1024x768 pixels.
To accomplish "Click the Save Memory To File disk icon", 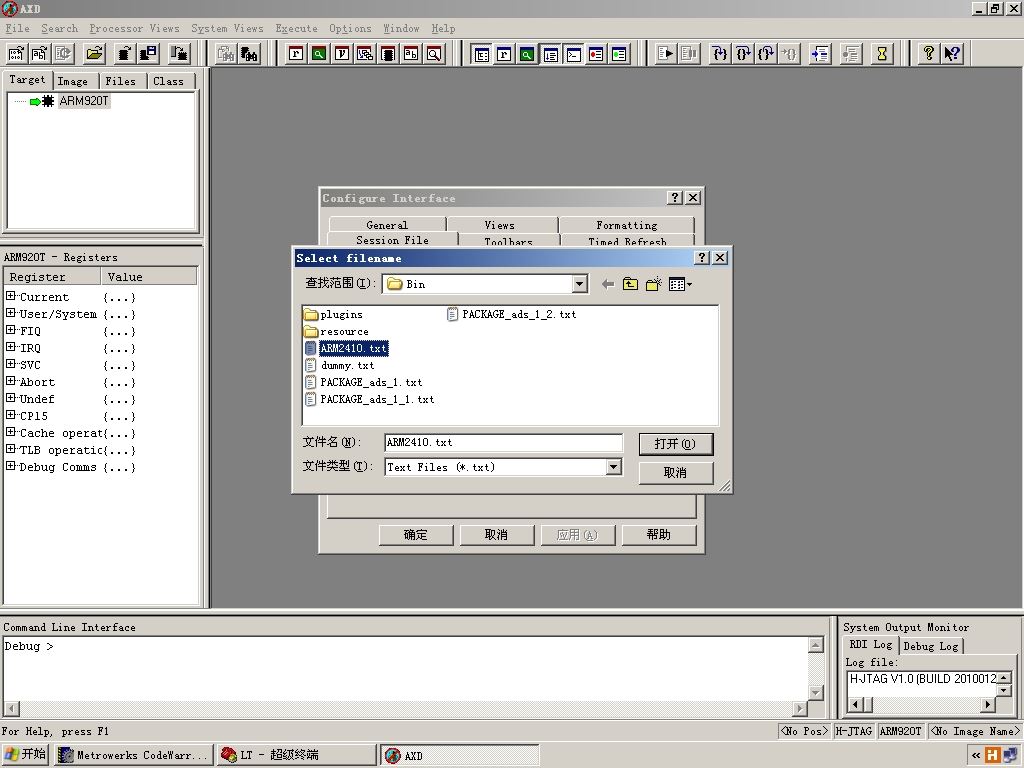I will coord(148,54).
